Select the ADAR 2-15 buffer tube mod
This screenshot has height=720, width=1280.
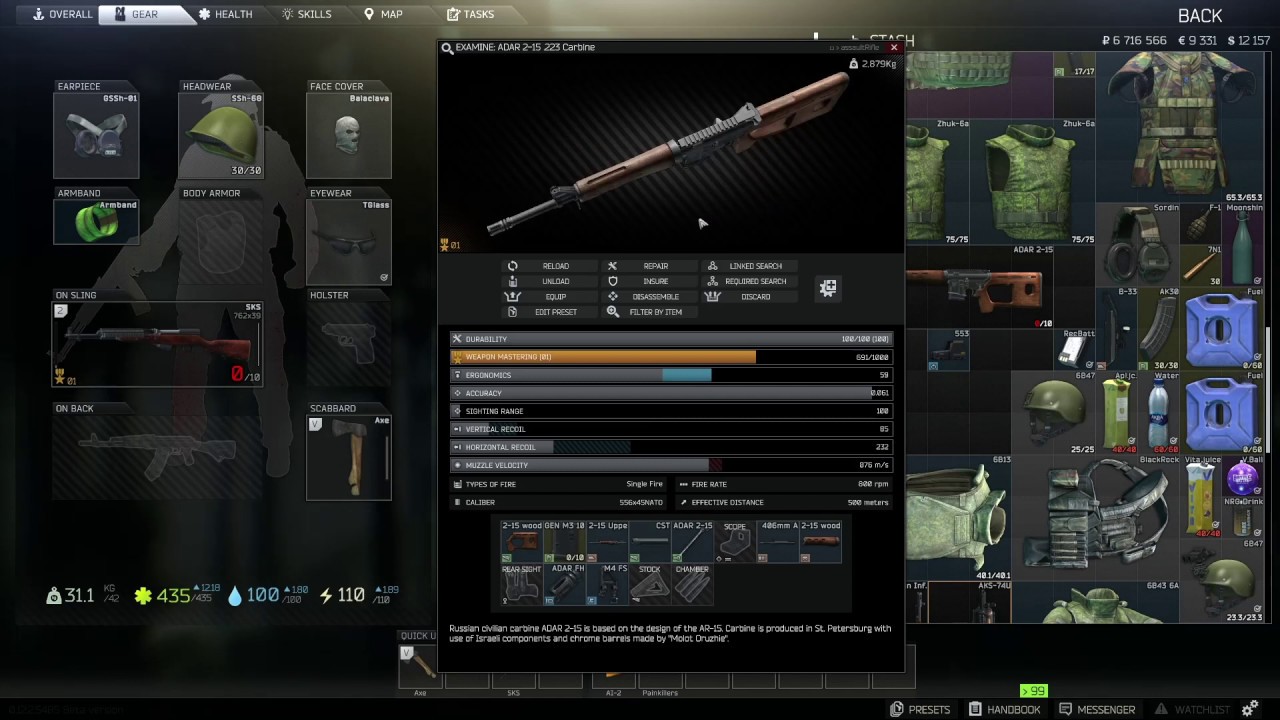point(692,541)
